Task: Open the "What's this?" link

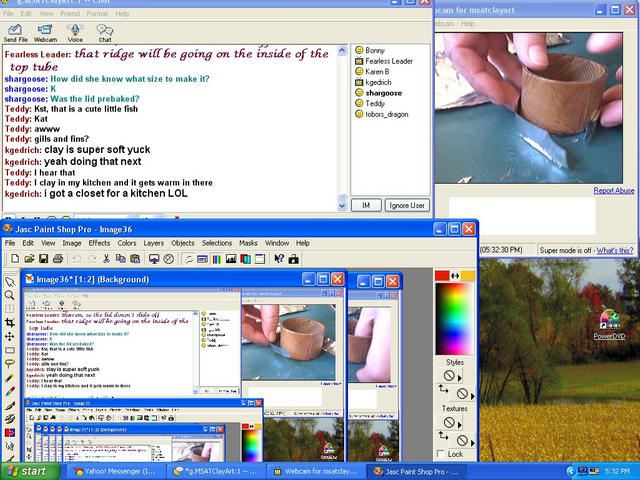Action: click(x=615, y=250)
